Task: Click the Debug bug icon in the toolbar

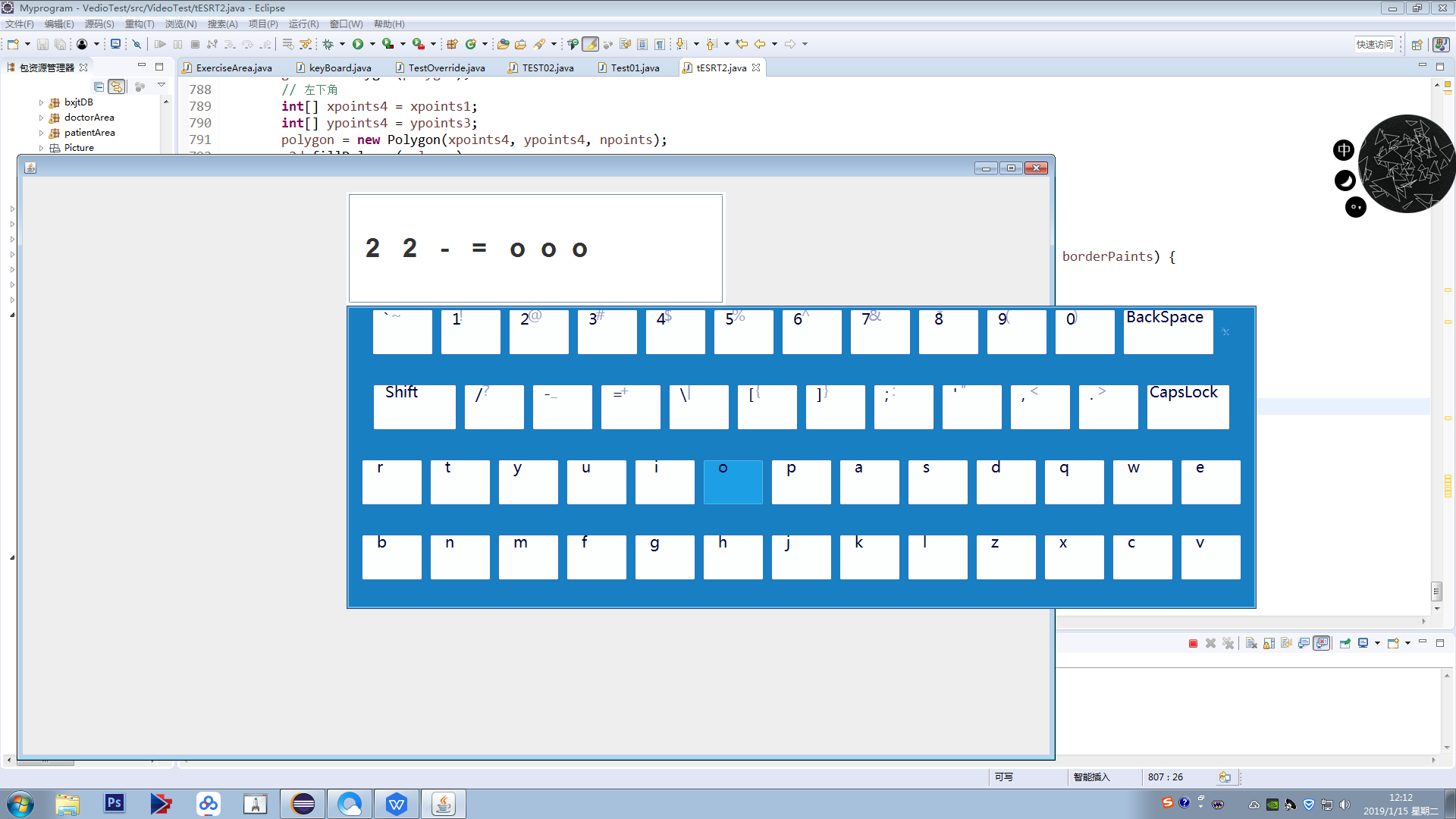Action: (x=328, y=44)
